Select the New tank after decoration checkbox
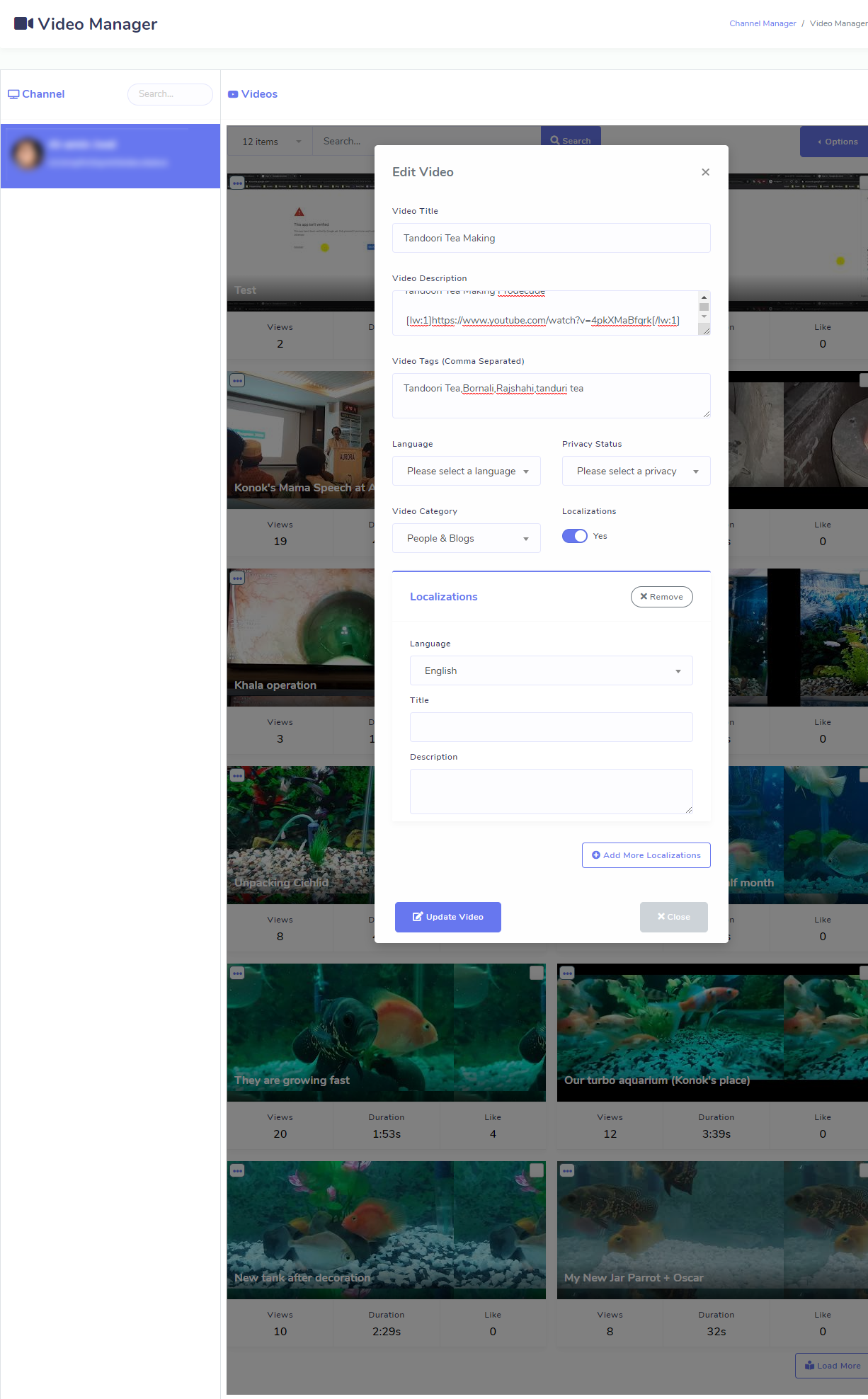Image resolution: width=868 pixels, height=1399 pixels. point(537,1170)
